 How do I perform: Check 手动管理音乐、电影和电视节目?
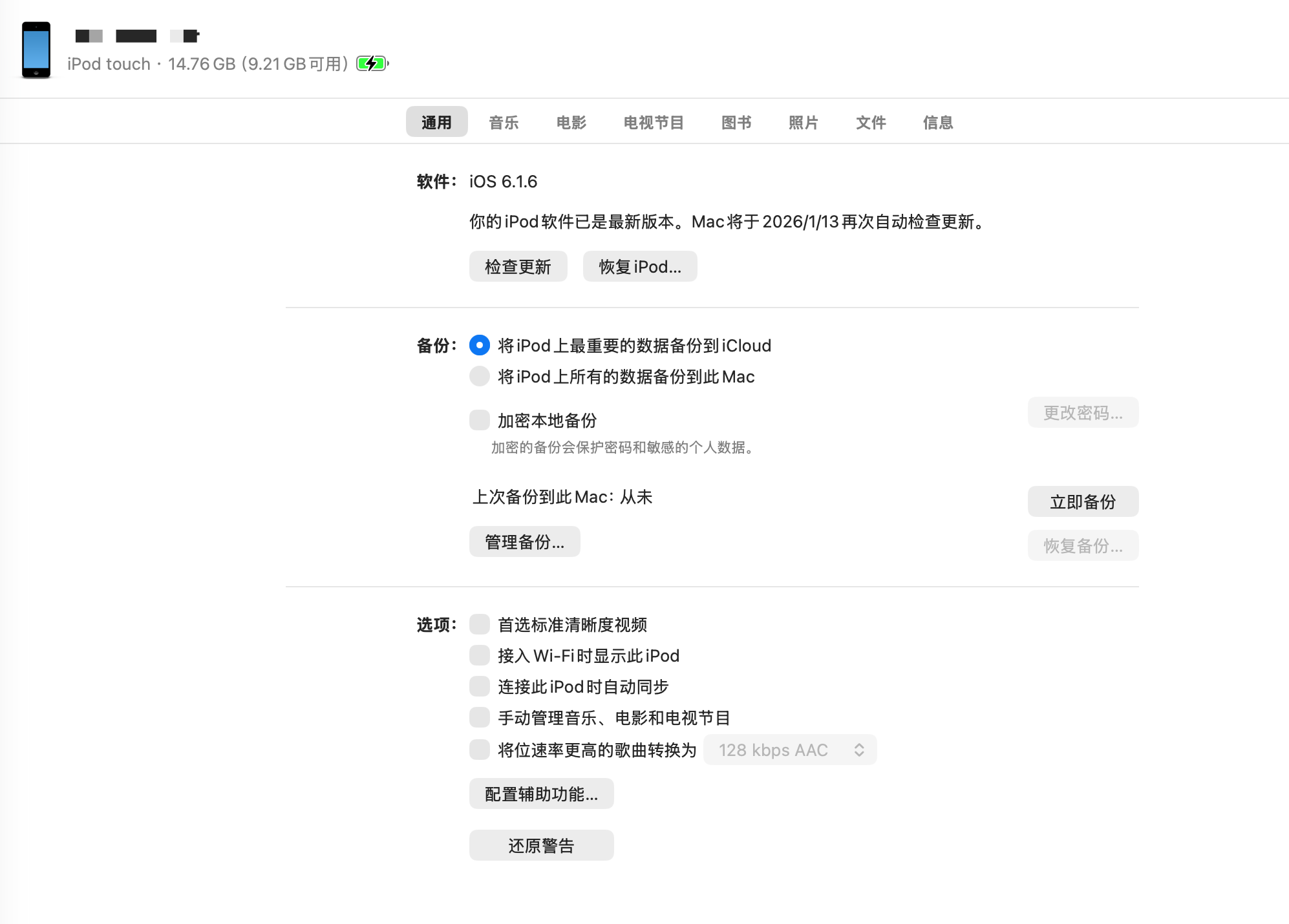479,717
